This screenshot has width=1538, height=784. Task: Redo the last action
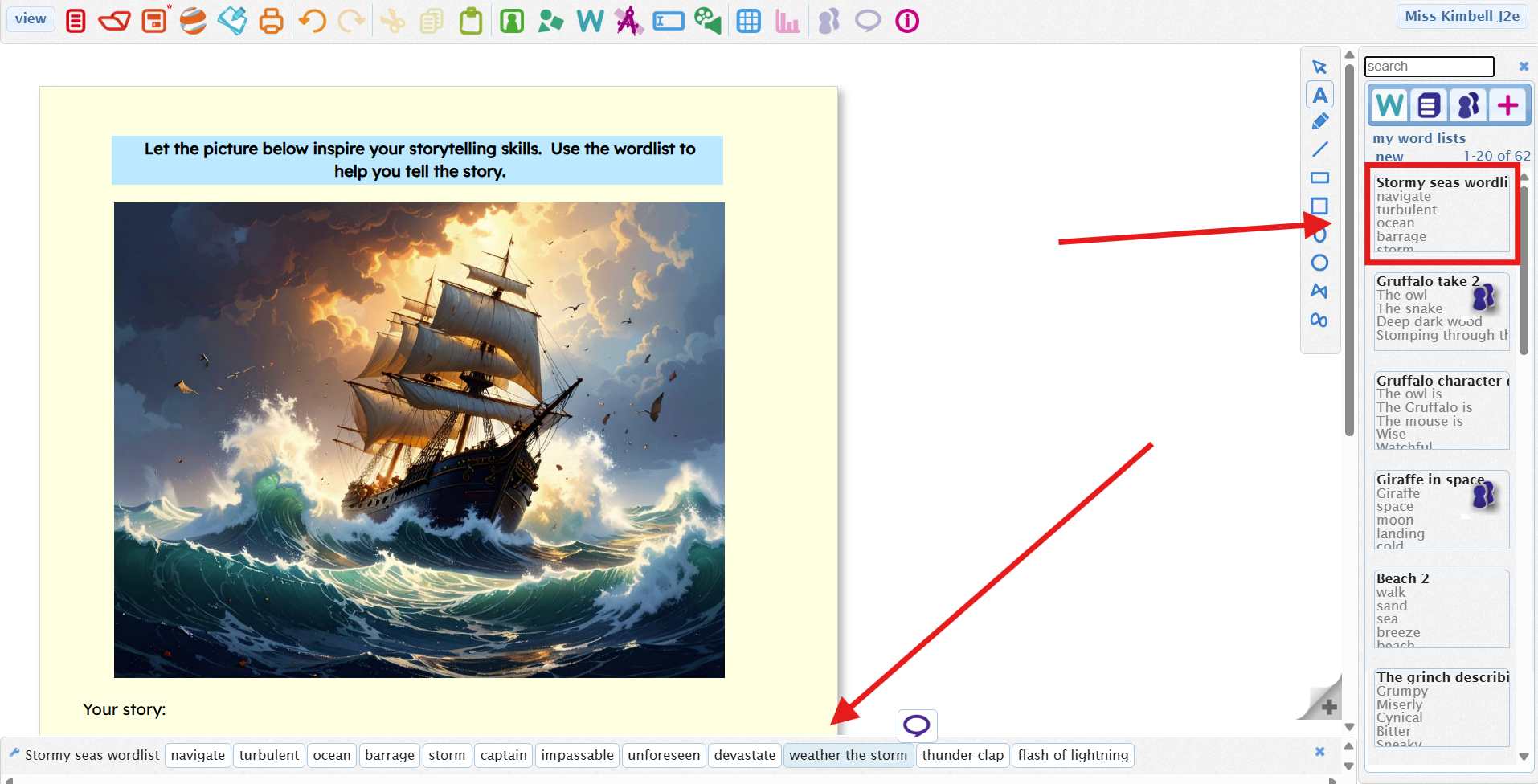(351, 21)
